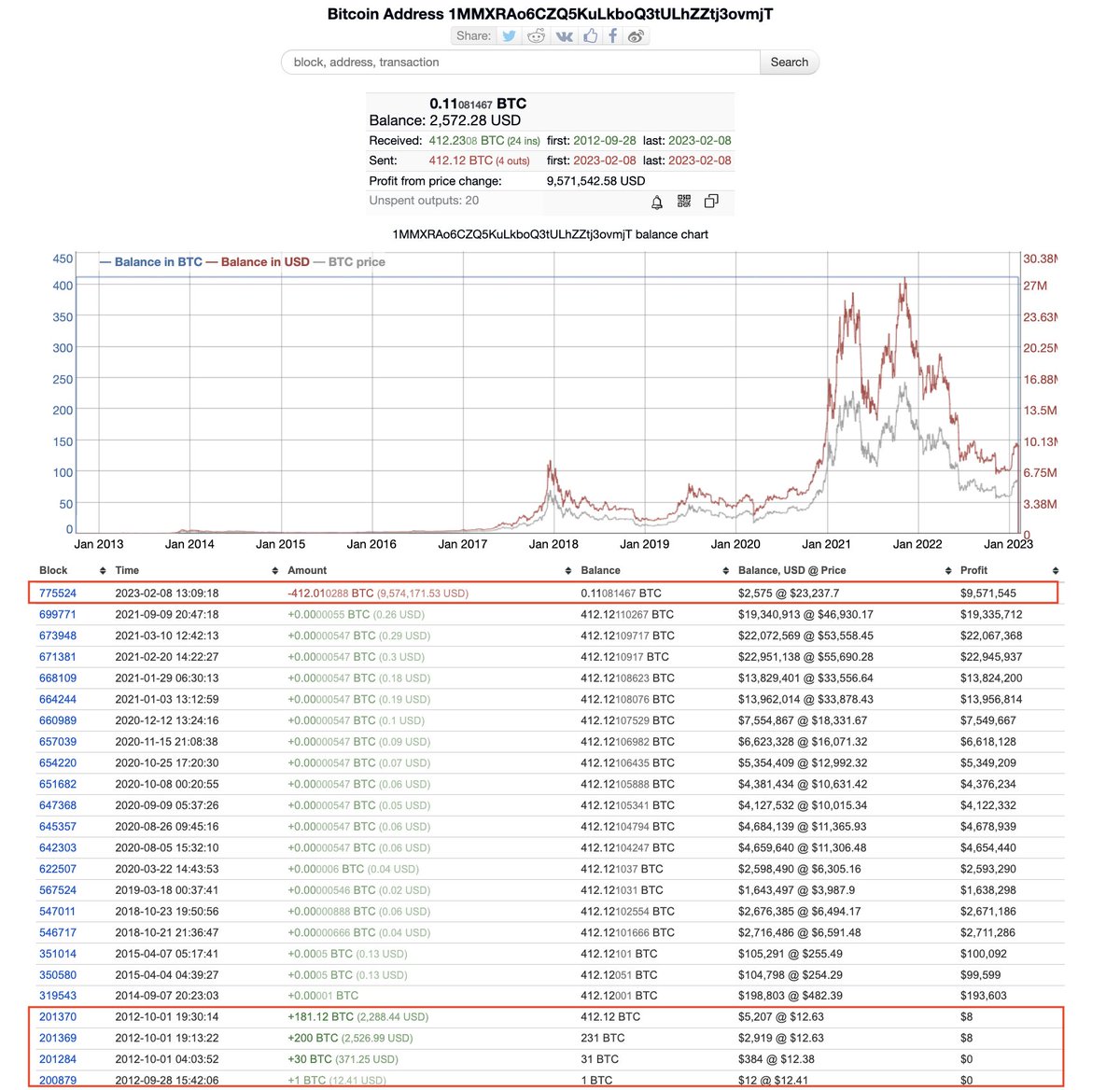
Task: Open block 547011 link
Action: 58,912
